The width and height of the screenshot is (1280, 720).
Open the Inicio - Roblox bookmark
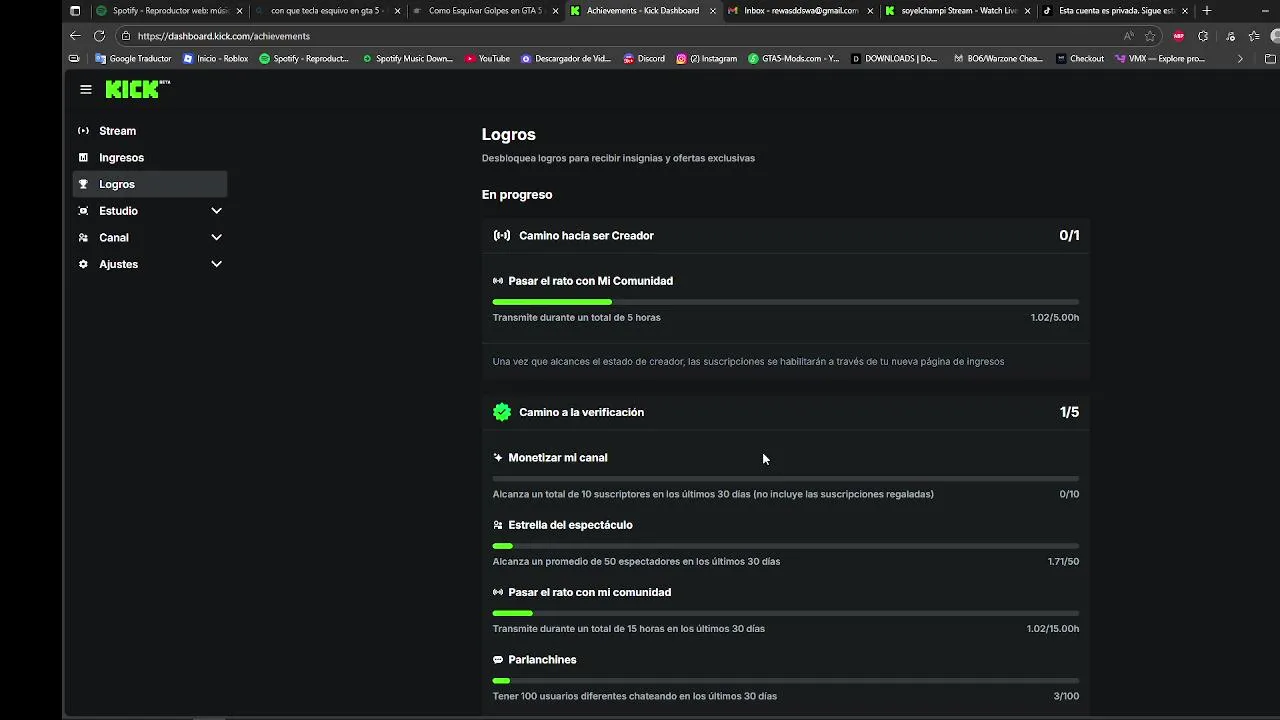[x=215, y=59]
